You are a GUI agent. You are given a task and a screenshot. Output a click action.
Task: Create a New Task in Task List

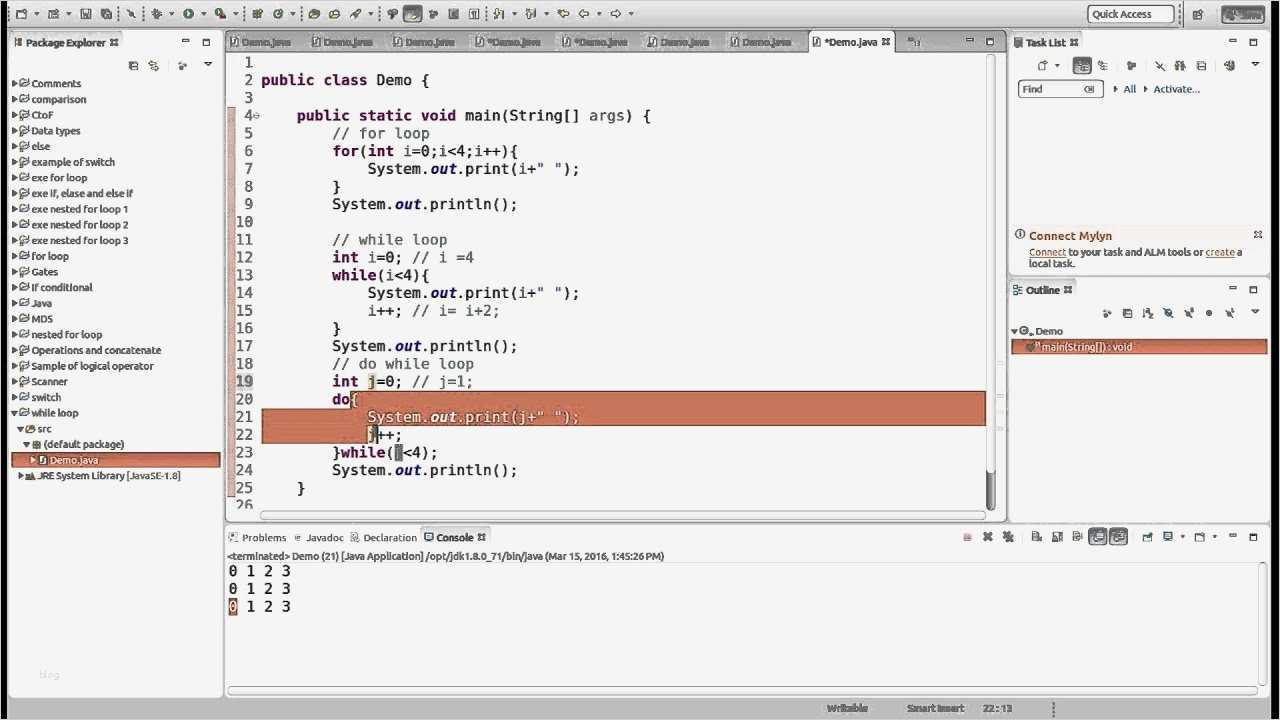[x=1042, y=66]
